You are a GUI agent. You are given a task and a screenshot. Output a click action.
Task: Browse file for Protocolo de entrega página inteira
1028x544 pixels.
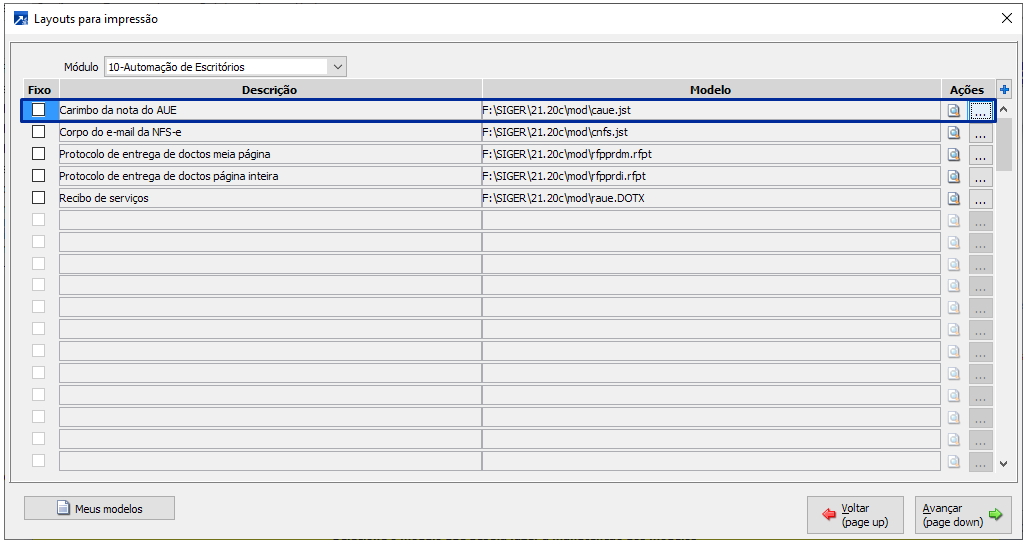click(x=980, y=177)
